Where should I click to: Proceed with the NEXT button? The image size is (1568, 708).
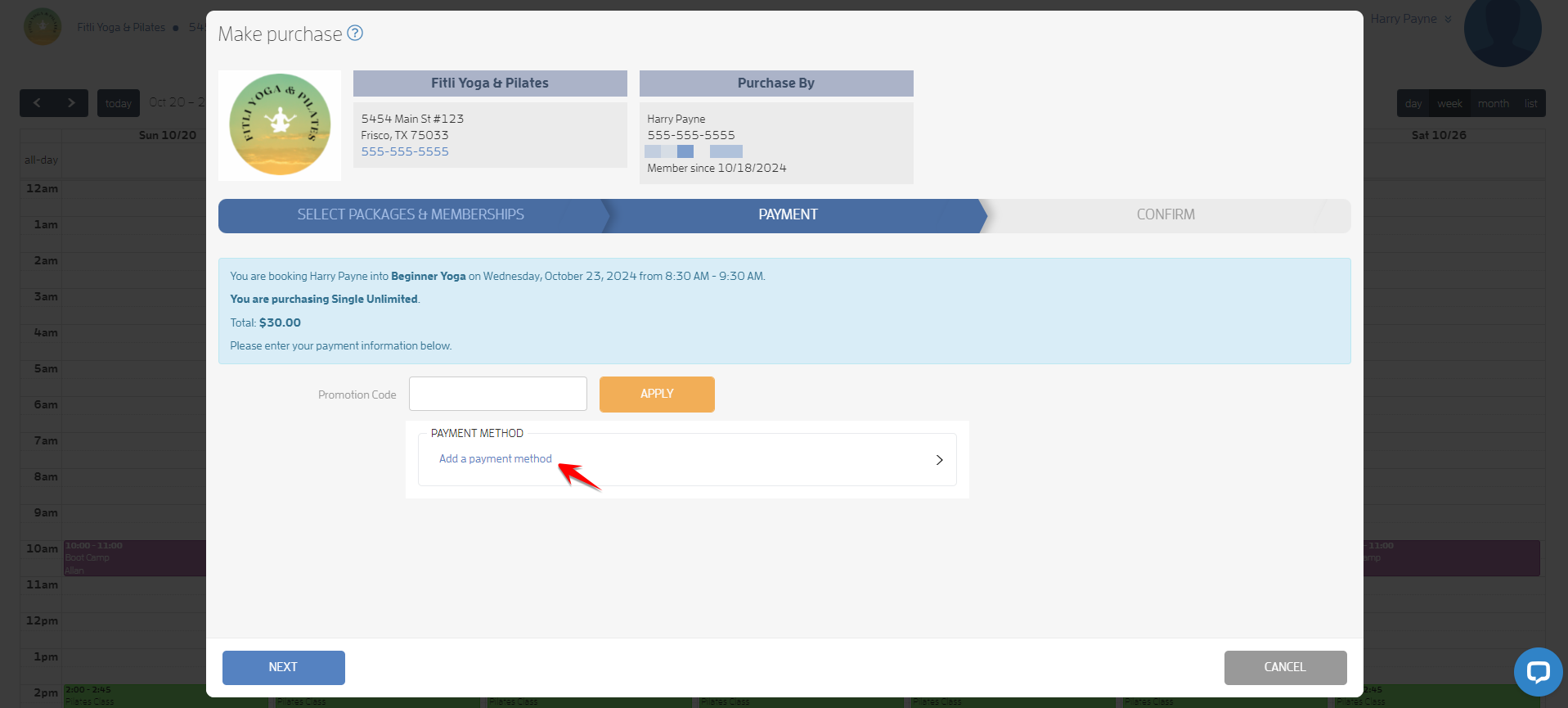283,667
